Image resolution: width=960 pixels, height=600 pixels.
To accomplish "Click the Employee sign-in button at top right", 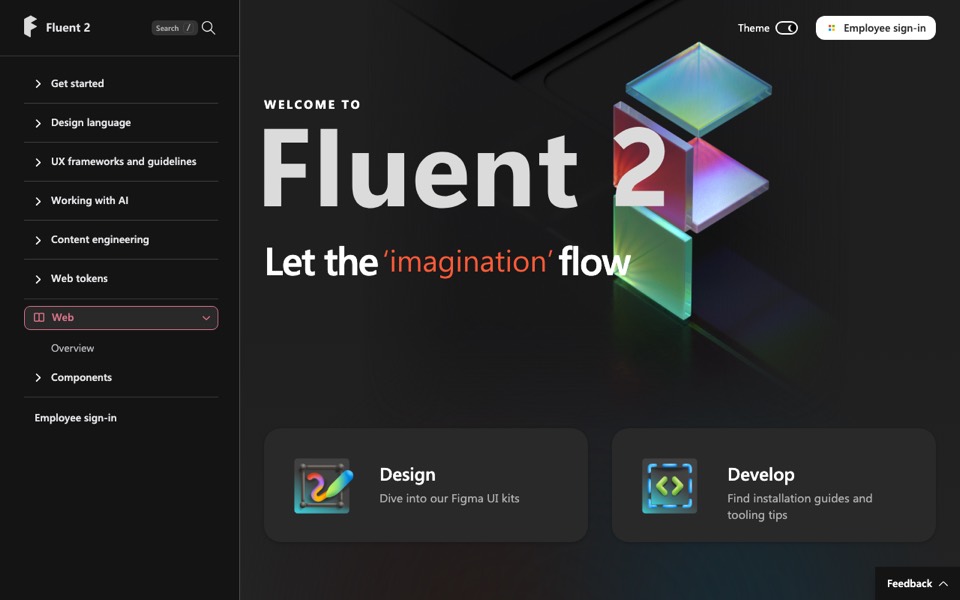I will 876,28.
